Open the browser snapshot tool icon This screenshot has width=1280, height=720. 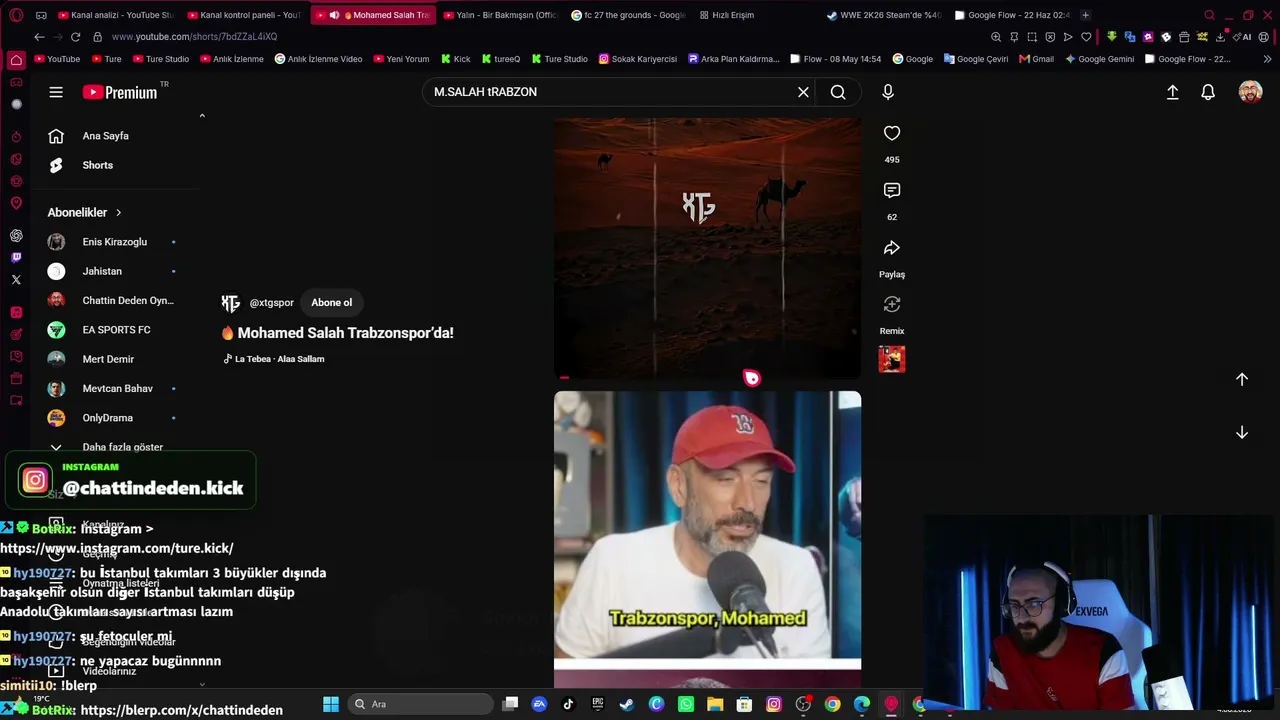(x=1032, y=37)
